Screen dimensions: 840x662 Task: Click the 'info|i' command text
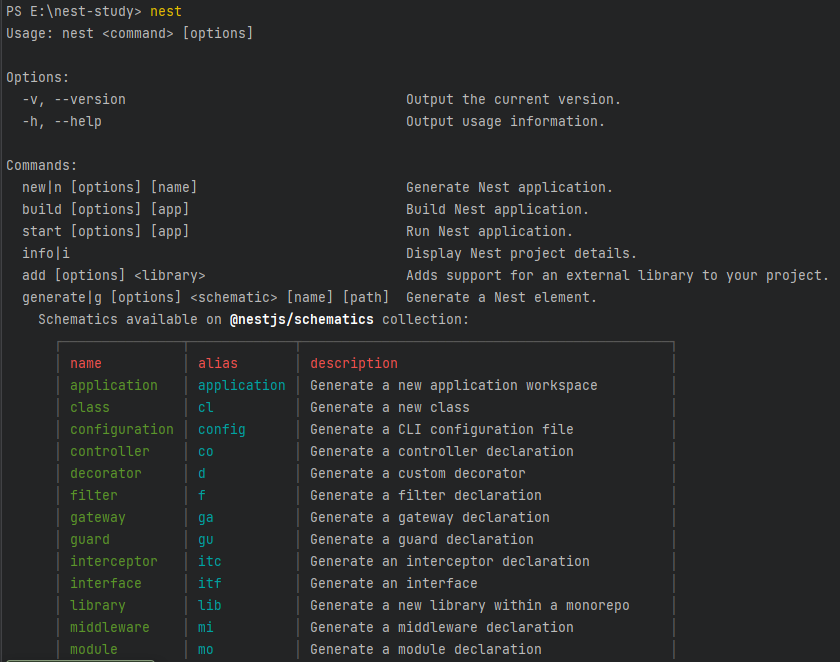click(x=46, y=253)
